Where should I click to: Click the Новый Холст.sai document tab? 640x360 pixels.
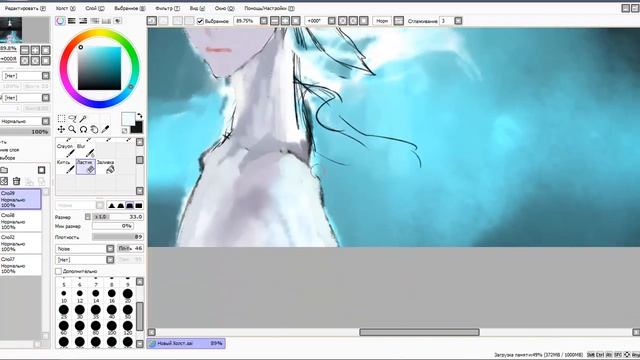point(187,343)
